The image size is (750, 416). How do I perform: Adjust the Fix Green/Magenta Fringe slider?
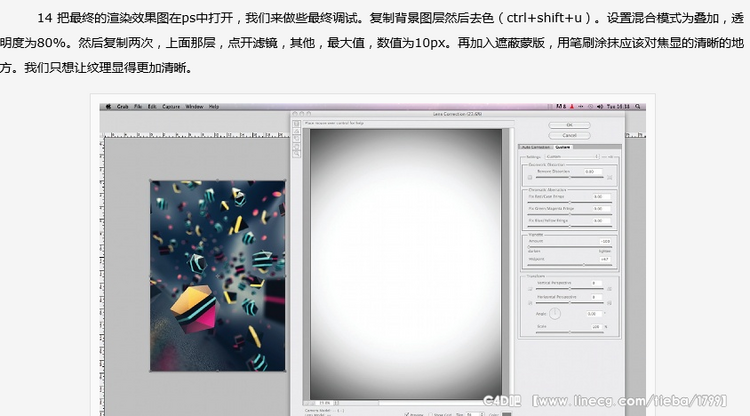click(570, 214)
